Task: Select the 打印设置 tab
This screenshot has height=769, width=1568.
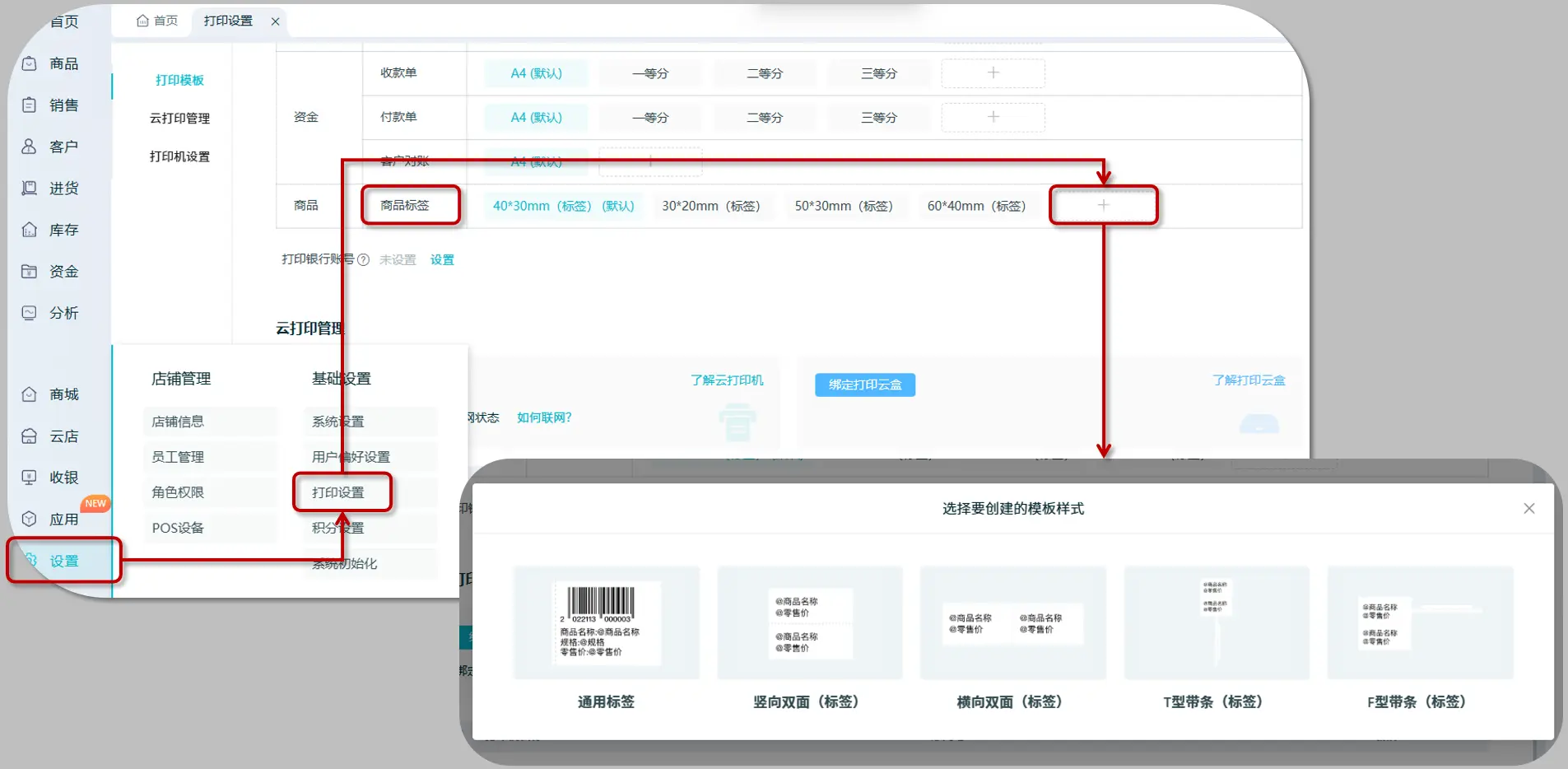Action: [x=229, y=21]
